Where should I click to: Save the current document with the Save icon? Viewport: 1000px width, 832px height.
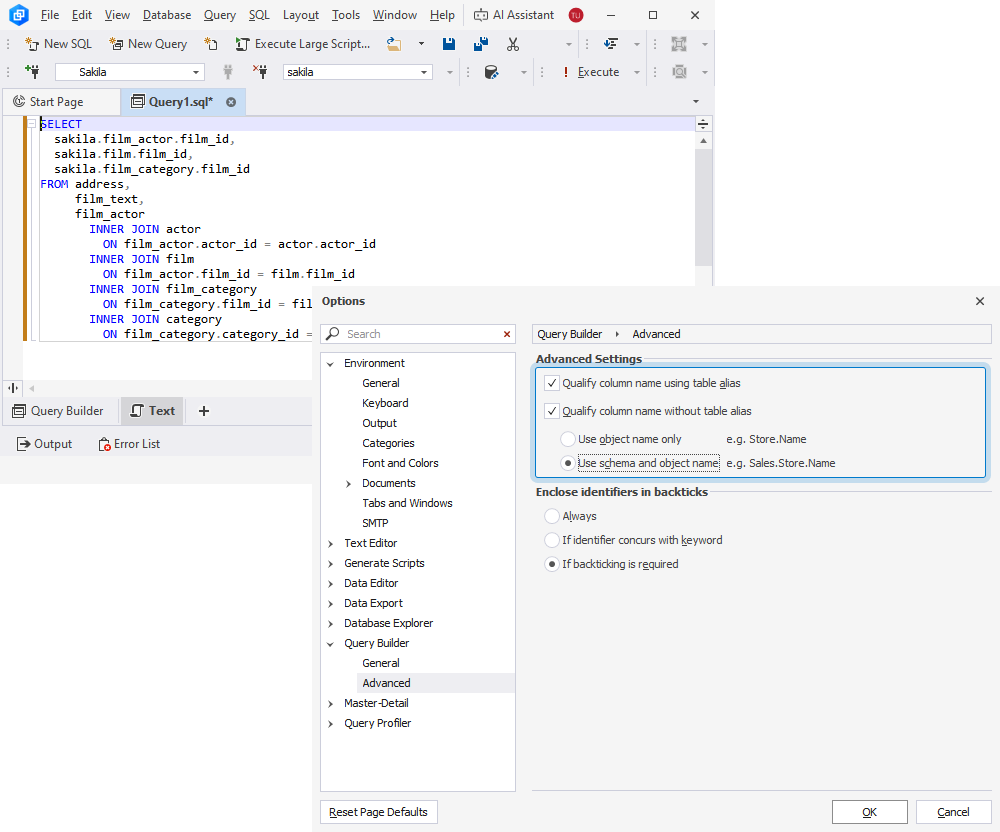(450, 43)
